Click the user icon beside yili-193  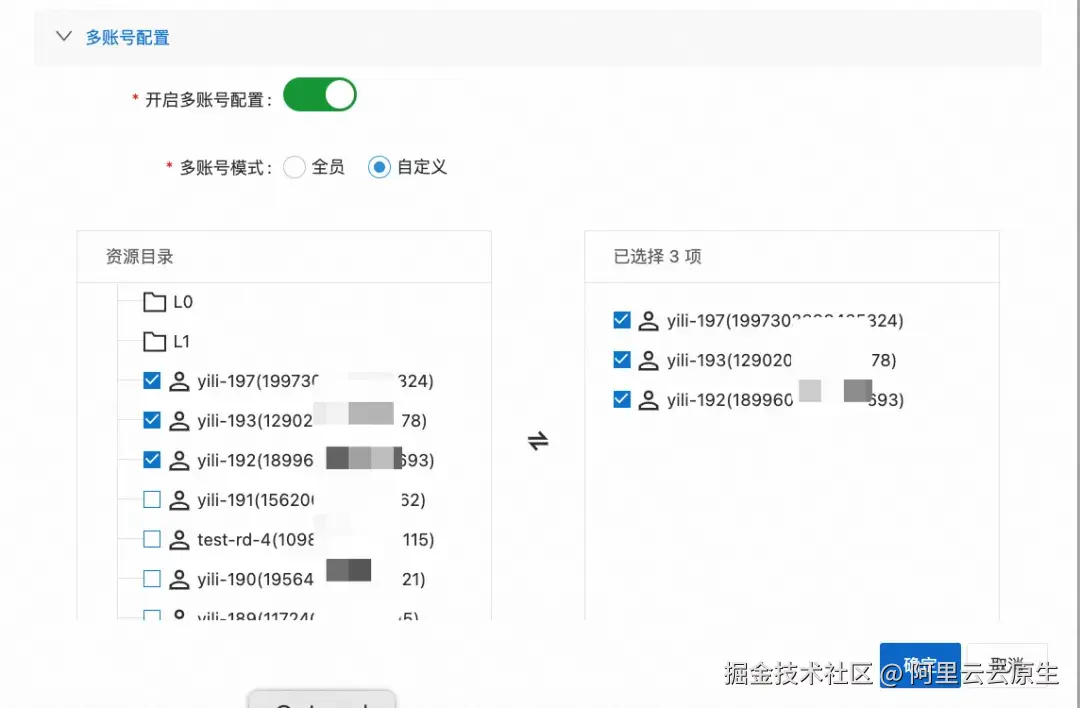point(180,420)
